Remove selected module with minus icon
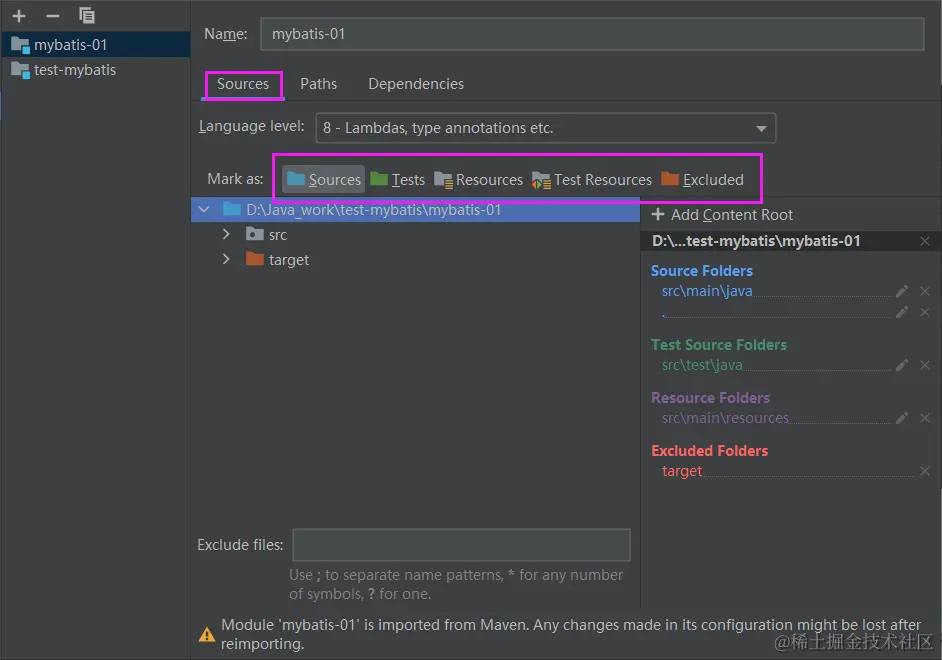 tap(53, 16)
